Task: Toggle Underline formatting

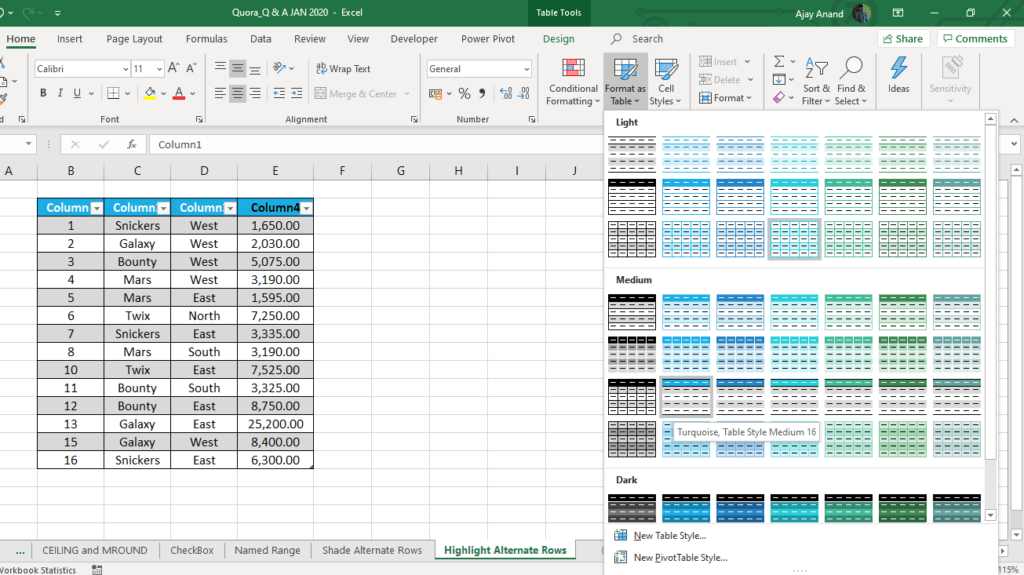Action: [77, 93]
